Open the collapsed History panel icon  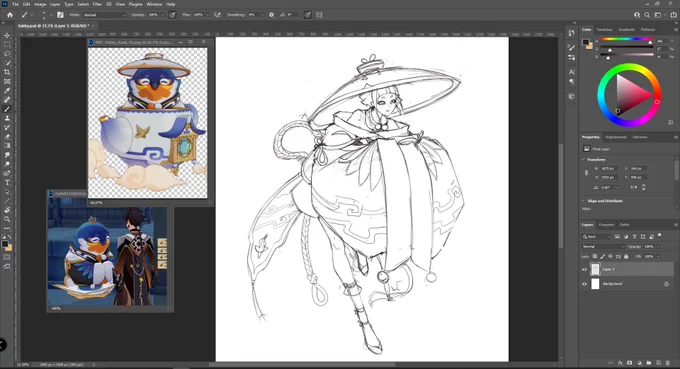pos(572,33)
